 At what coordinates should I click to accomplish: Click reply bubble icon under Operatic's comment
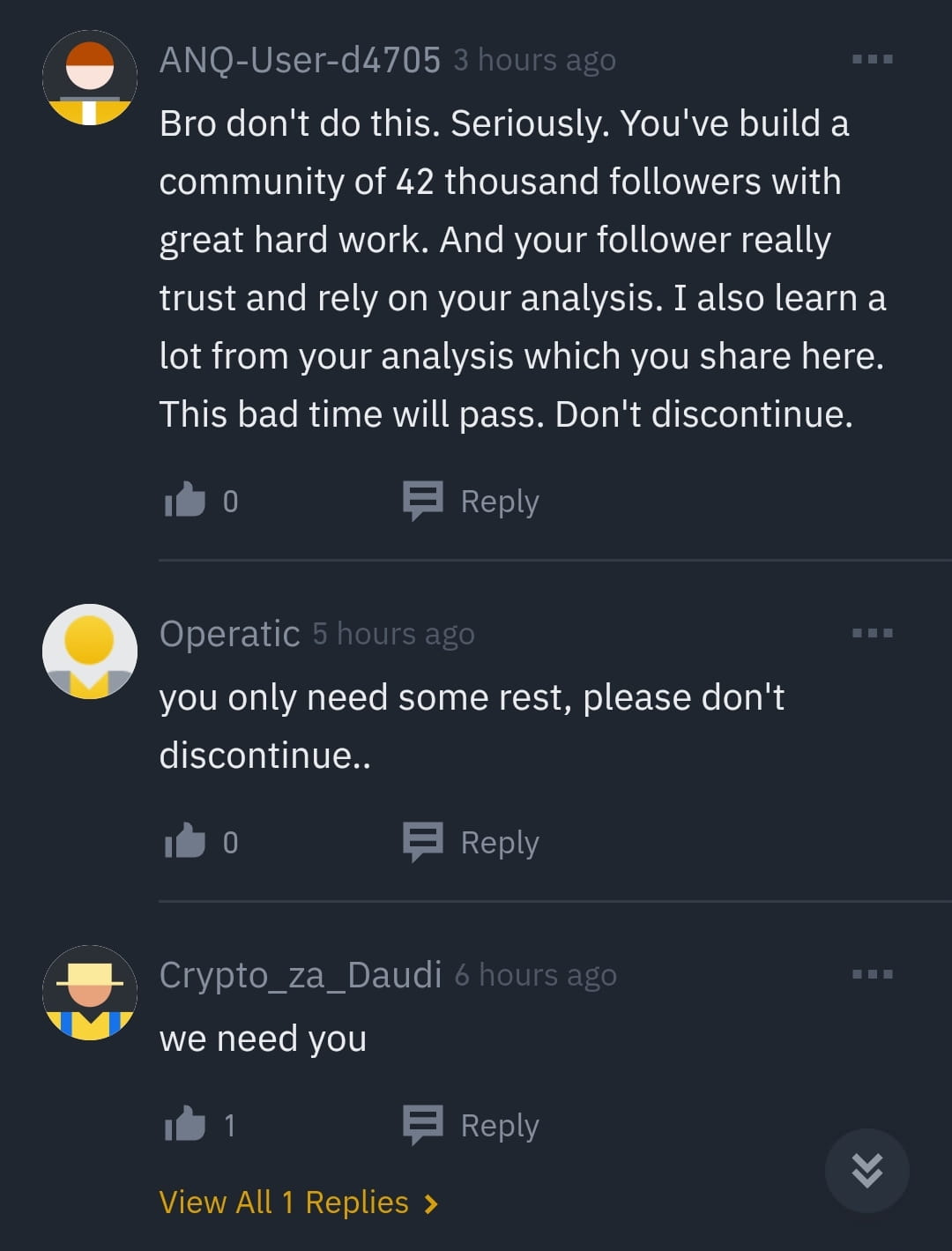423,842
